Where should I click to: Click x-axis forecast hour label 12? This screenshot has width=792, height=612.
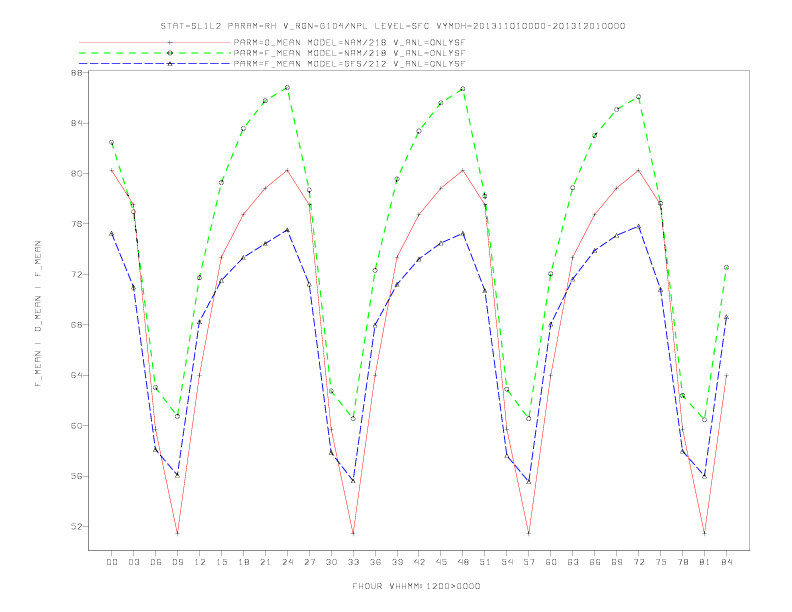point(200,562)
